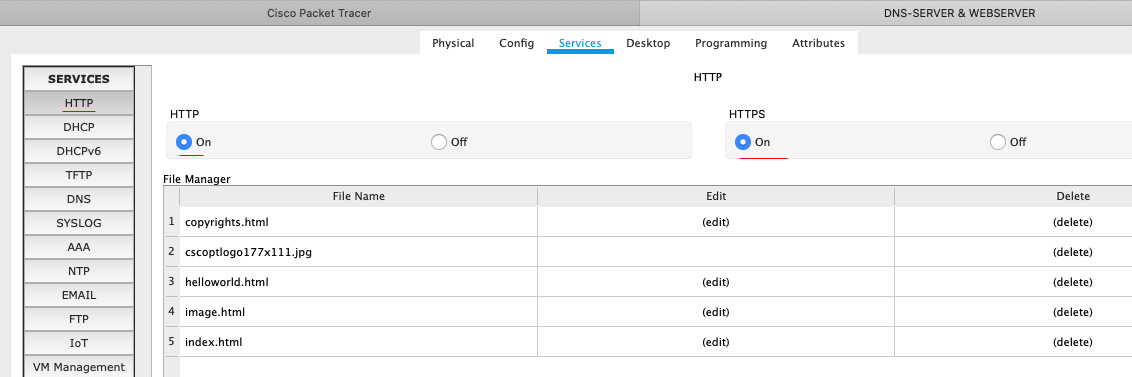
Task: Open the FTP service settings
Action: [x=79, y=318]
